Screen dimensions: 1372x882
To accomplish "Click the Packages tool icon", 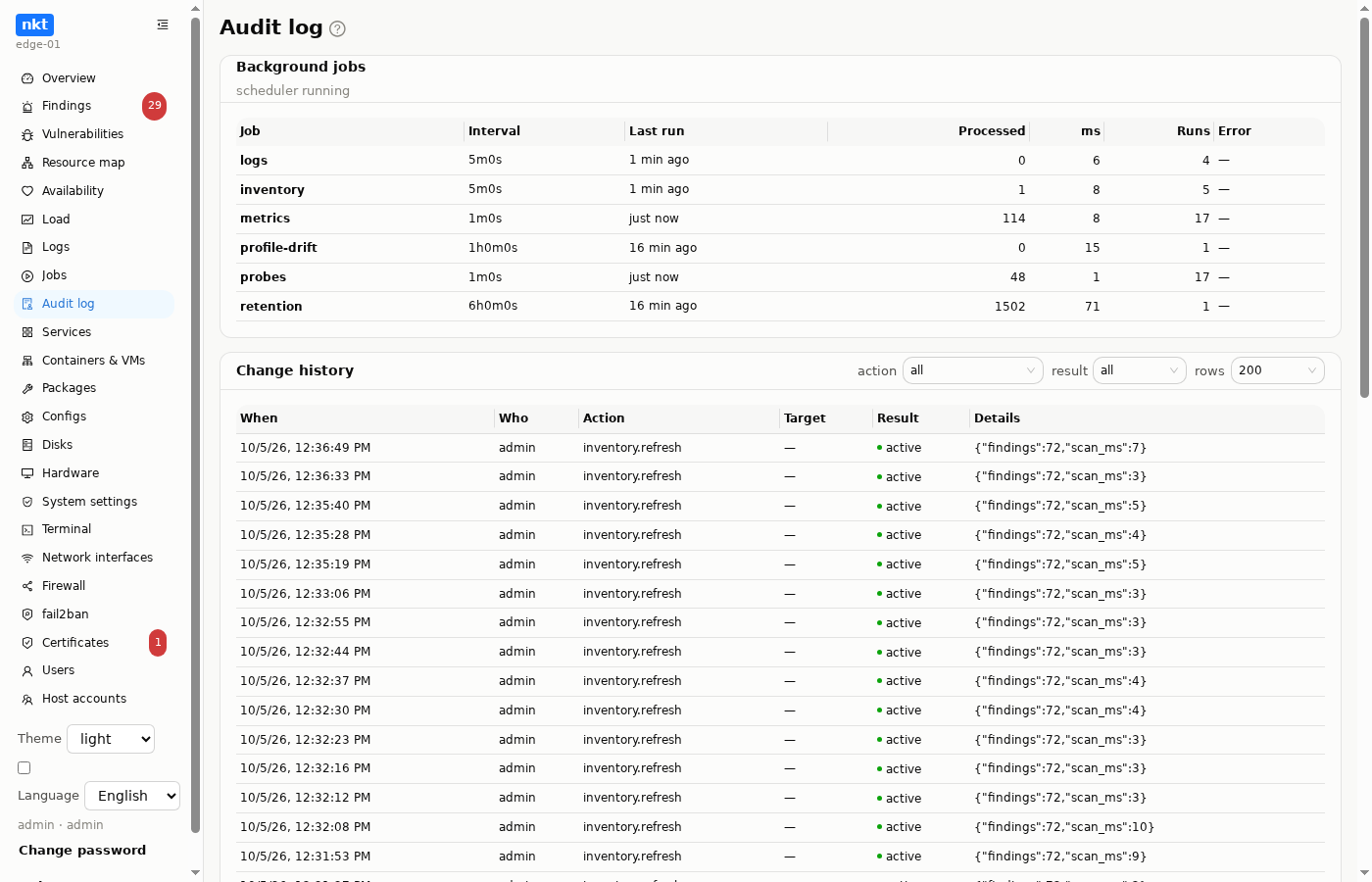I will click(x=27, y=388).
